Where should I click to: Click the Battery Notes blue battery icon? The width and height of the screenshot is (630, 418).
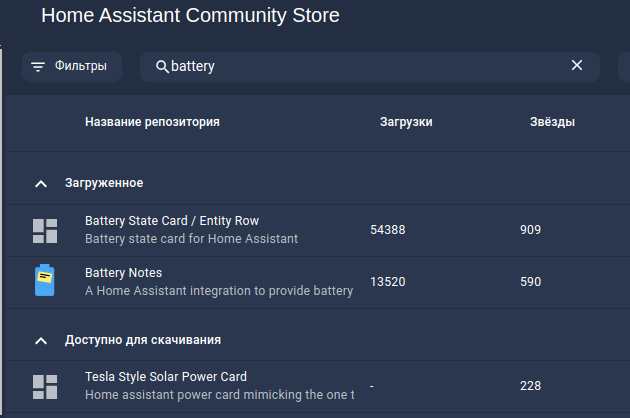point(45,280)
